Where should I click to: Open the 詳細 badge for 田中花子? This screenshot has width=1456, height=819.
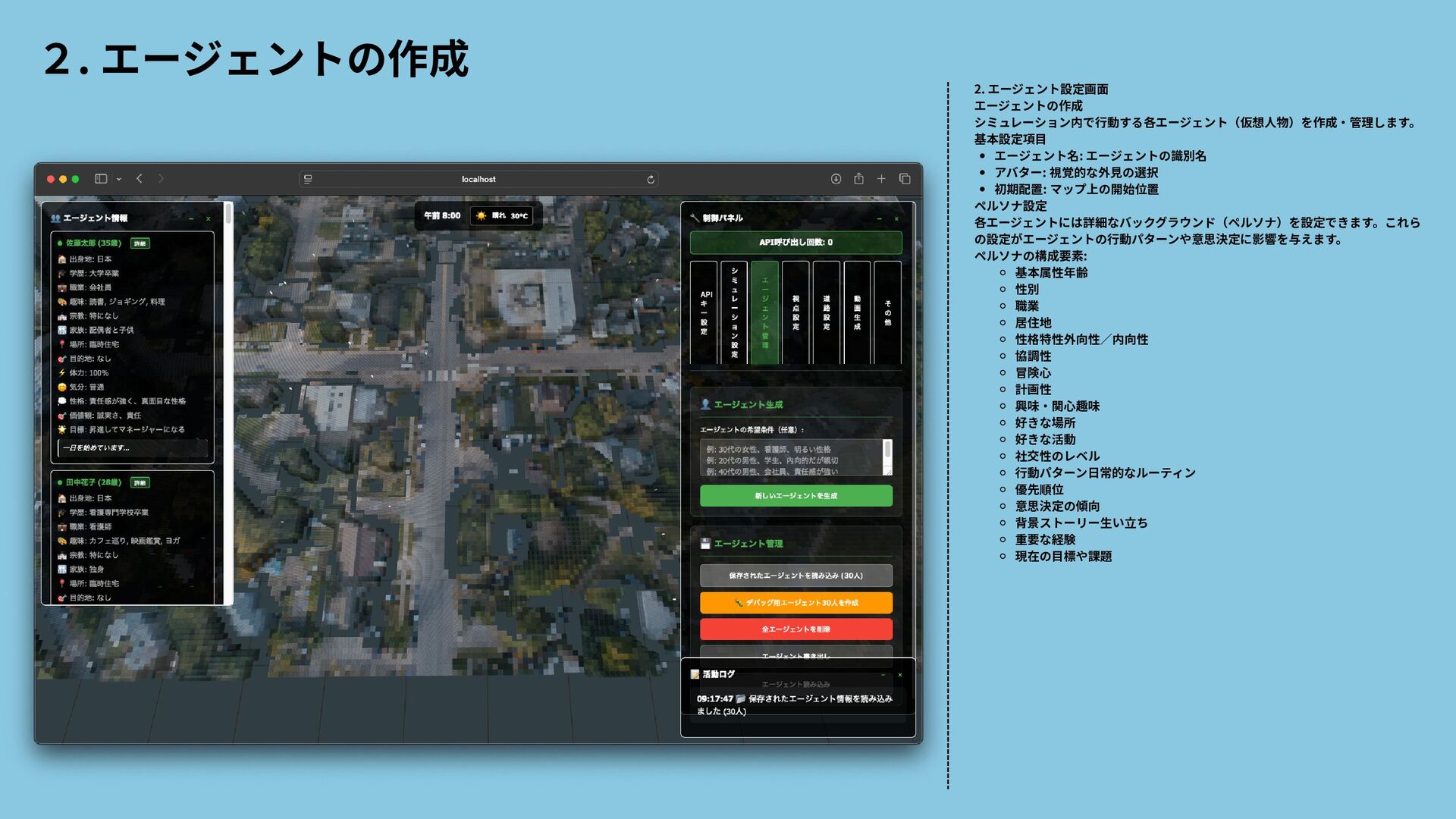[140, 483]
